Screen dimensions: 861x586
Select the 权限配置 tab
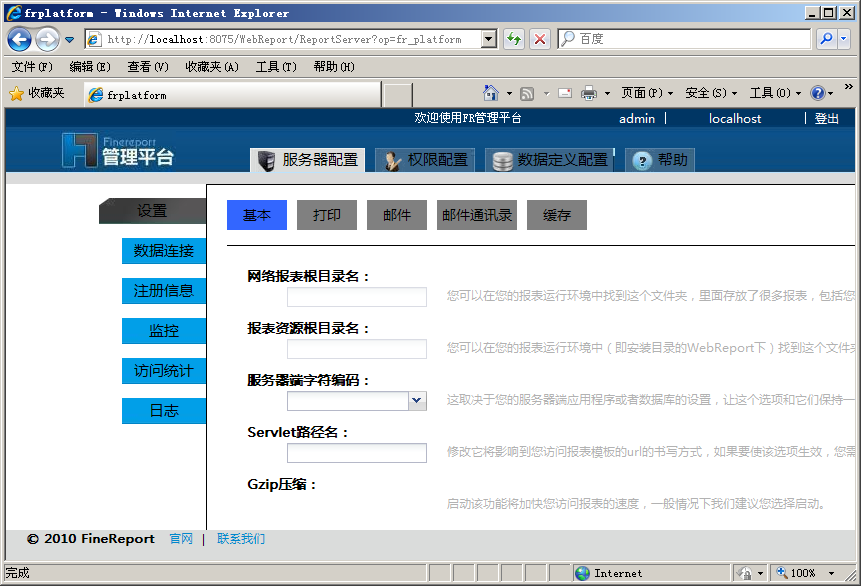[425, 160]
